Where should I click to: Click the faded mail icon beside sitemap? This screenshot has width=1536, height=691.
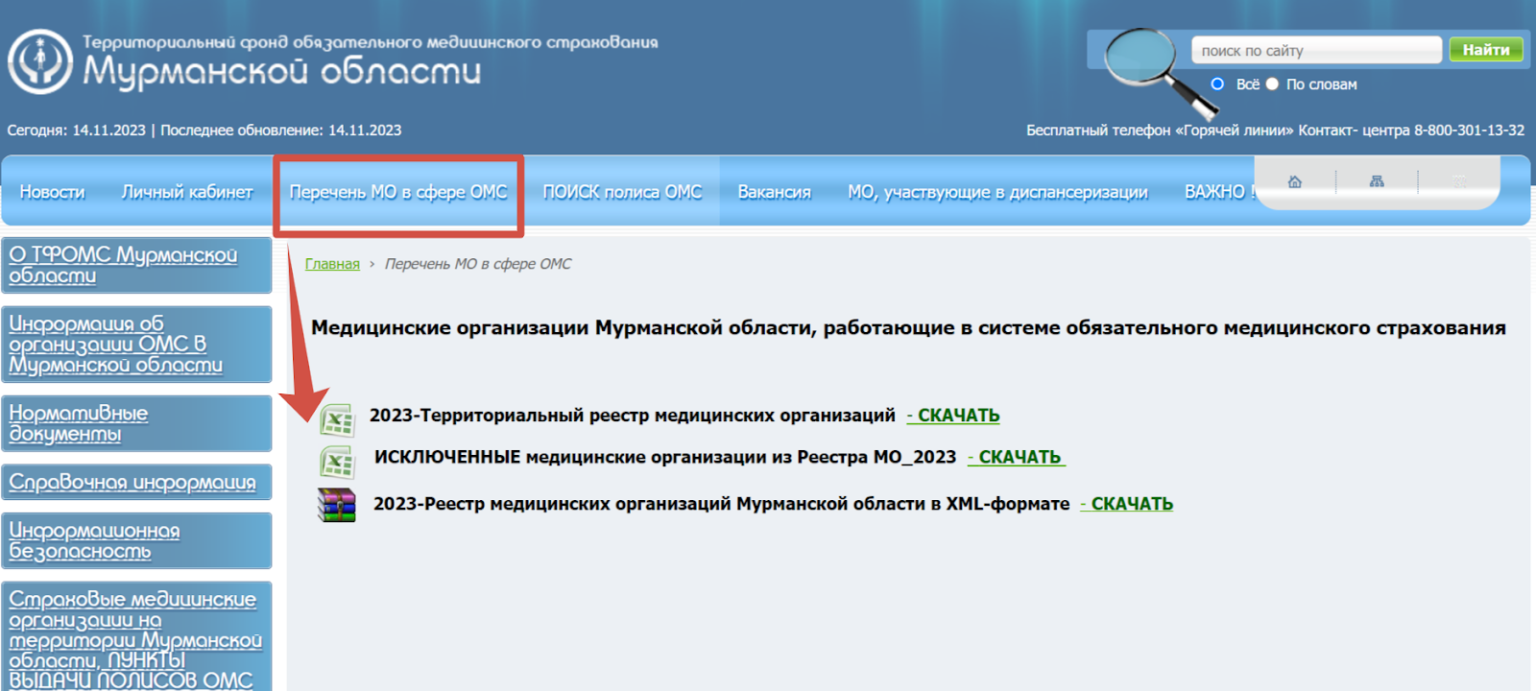pyautogui.click(x=1458, y=182)
